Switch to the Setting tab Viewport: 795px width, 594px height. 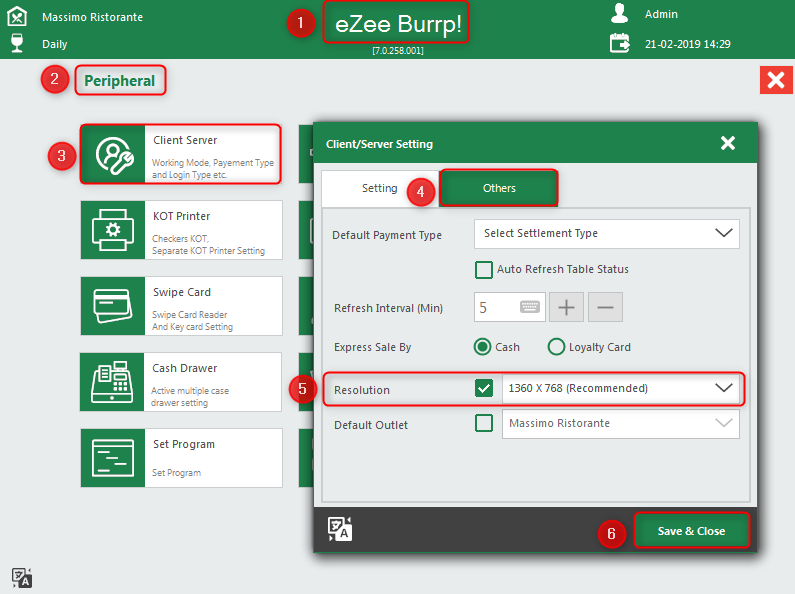(380, 189)
